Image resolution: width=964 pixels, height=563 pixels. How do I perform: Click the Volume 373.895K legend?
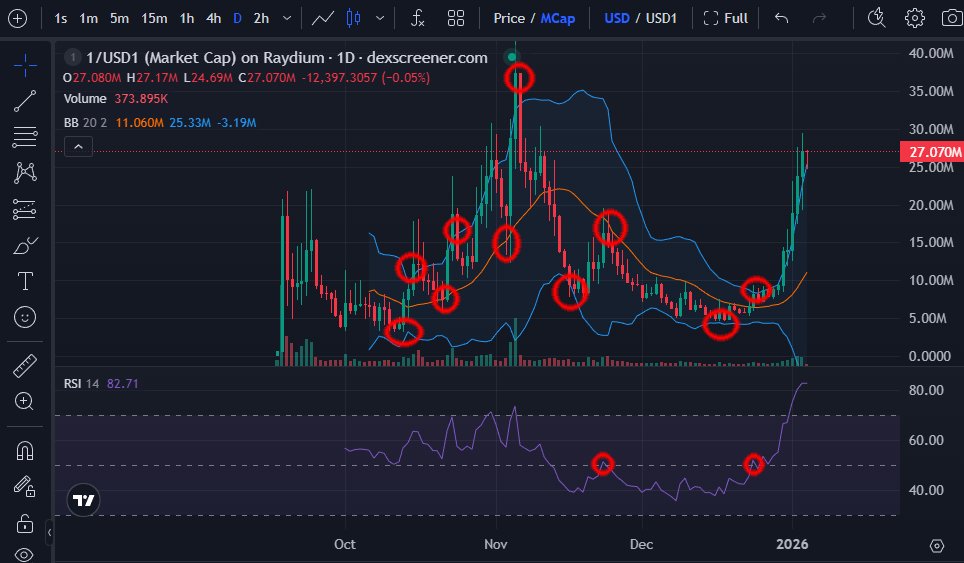116,98
